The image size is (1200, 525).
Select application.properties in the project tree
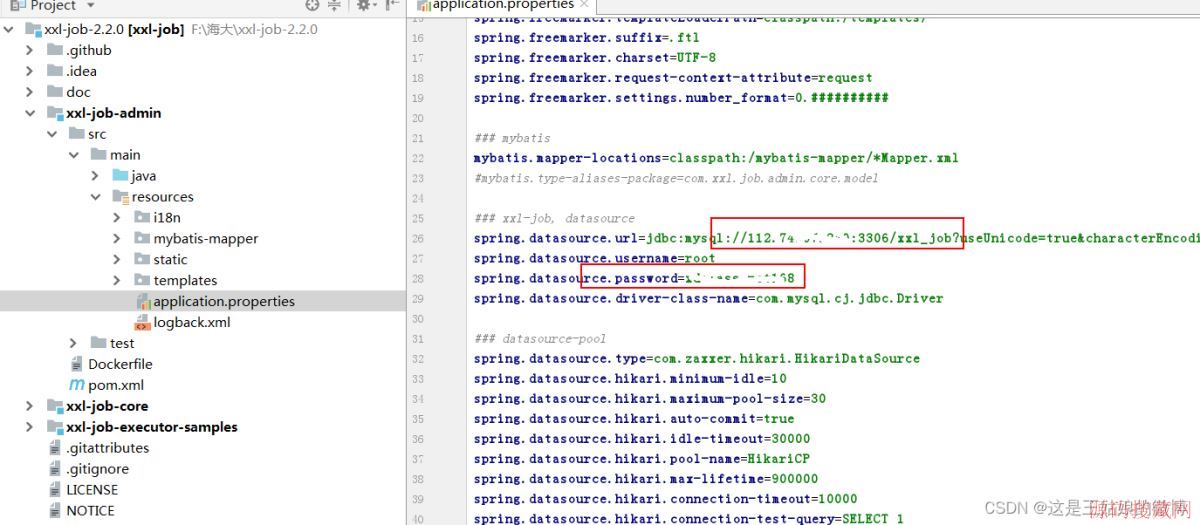[x=224, y=301]
